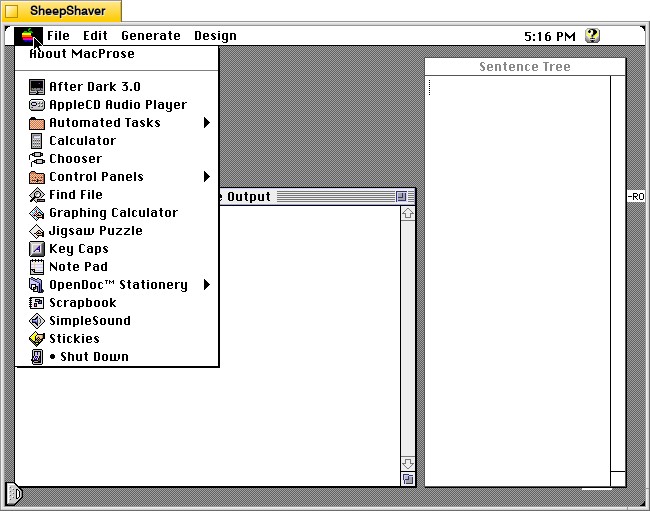
Task: Click the Find File magnifier icon
Action: click(36, 195)
